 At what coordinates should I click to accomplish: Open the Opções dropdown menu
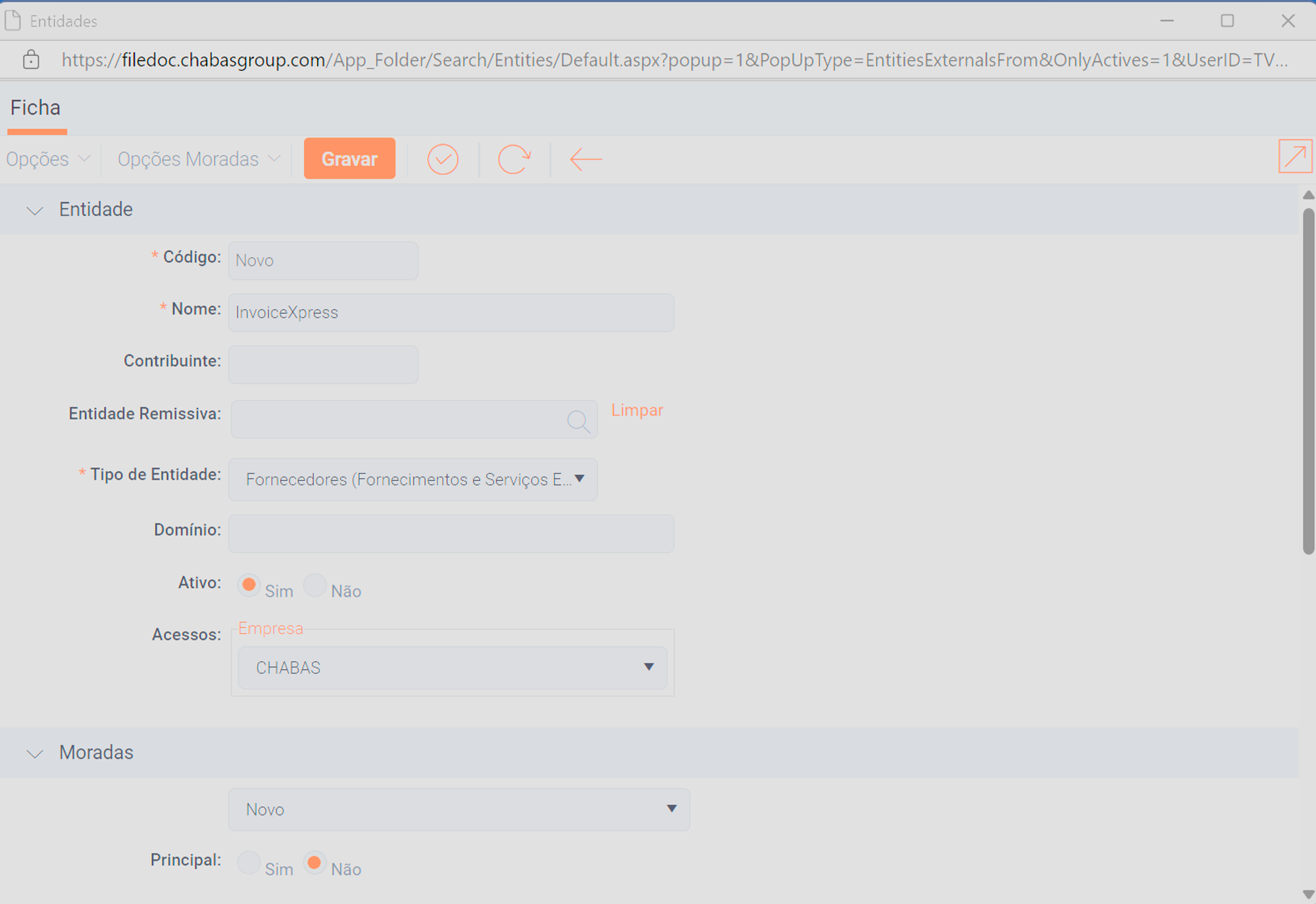(48, 159)
